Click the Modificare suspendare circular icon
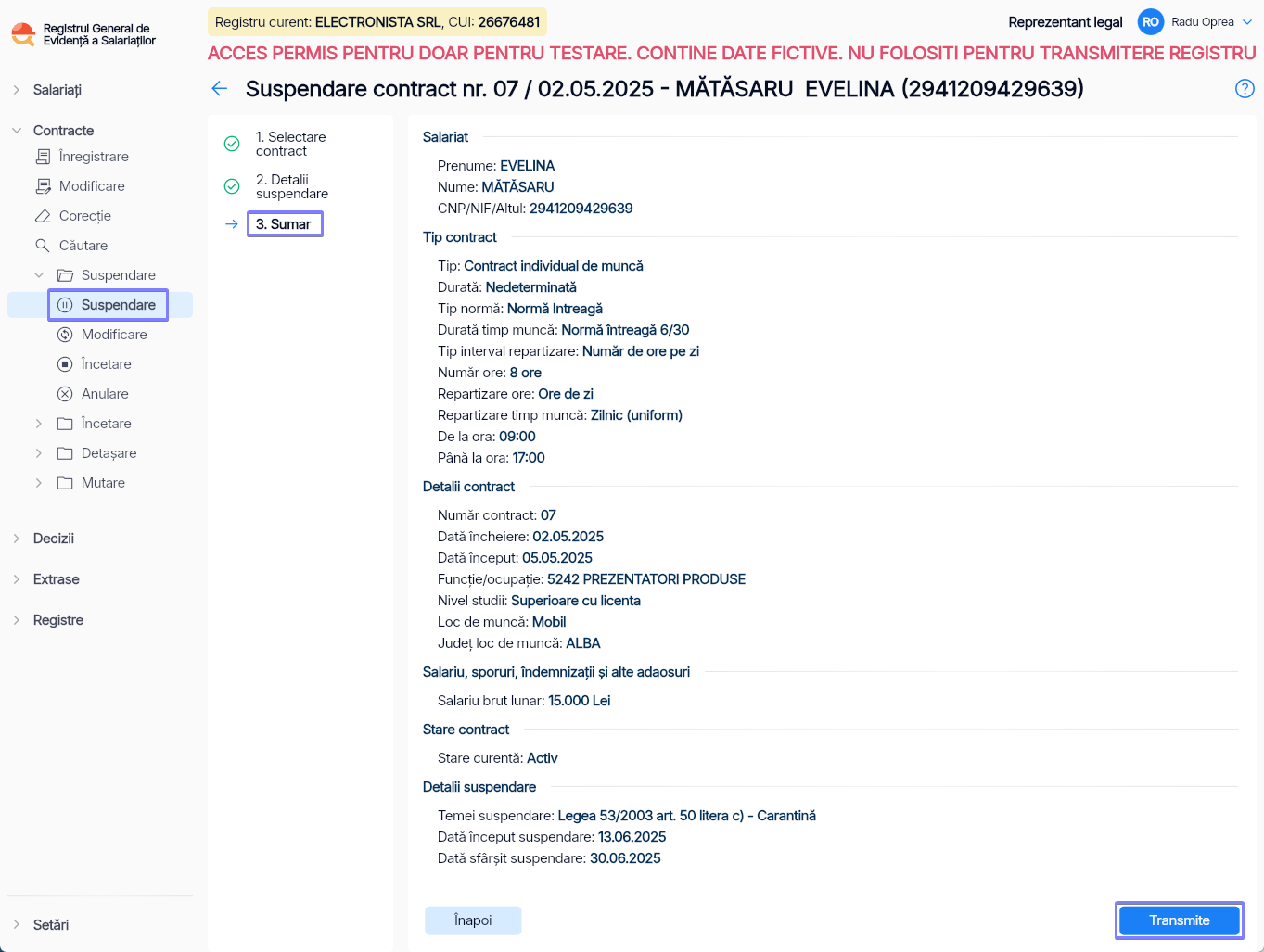Image resolution: width=1264 pixels, height=952 pixels. click(x=65, y=335)
